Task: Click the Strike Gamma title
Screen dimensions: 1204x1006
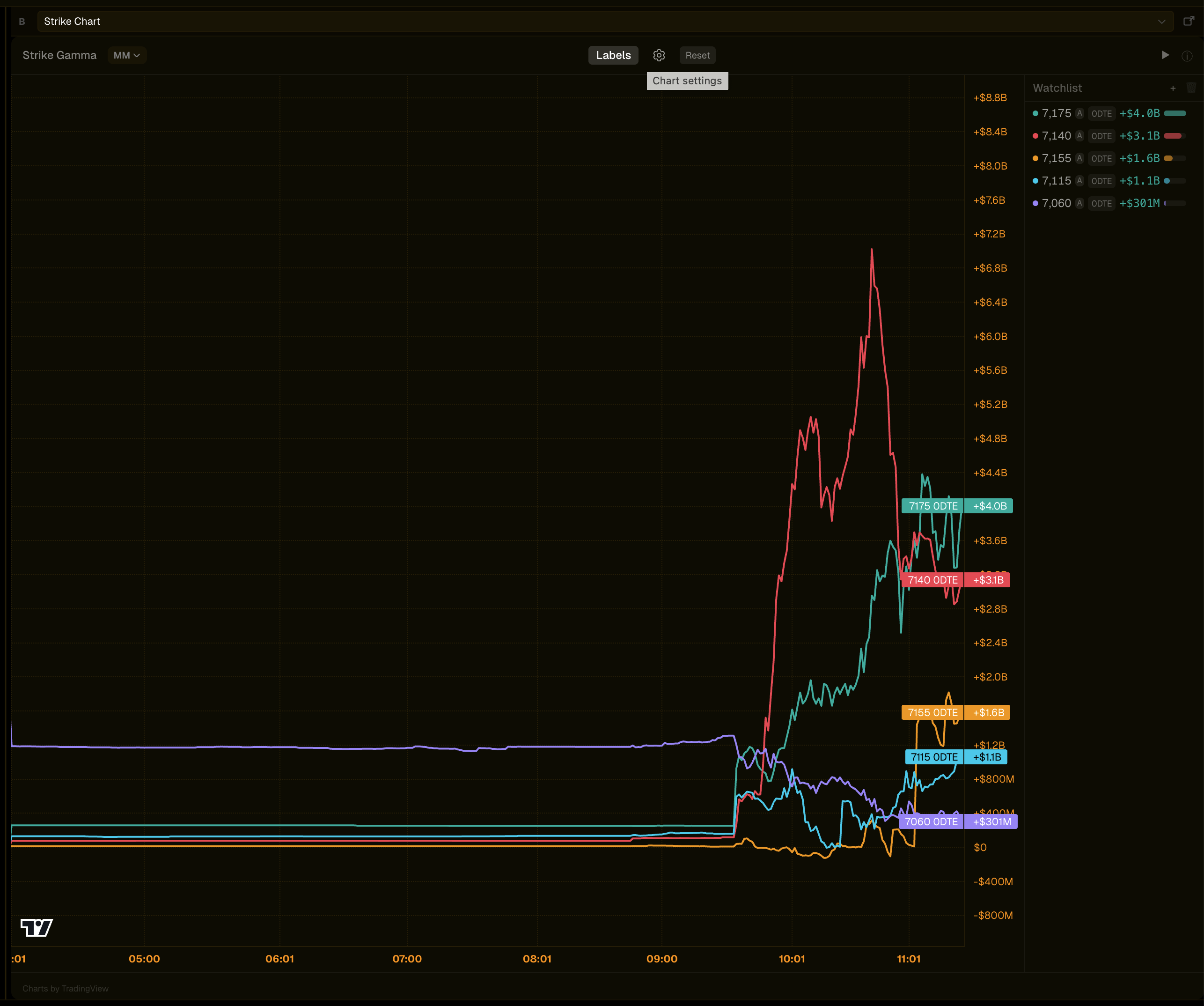Action: click(x=59, y=55)
